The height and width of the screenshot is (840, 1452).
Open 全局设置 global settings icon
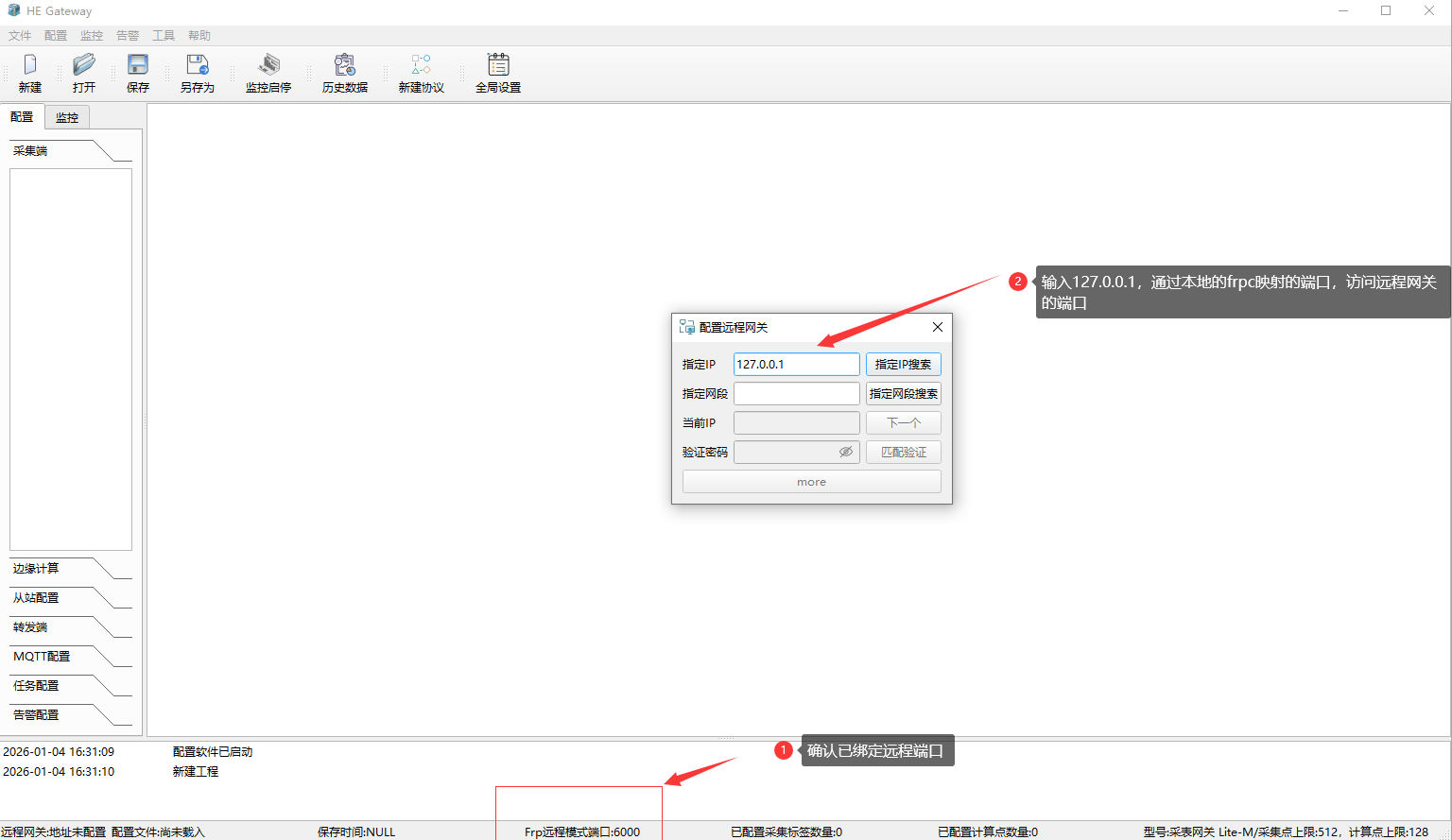click(x=498, y=65)
